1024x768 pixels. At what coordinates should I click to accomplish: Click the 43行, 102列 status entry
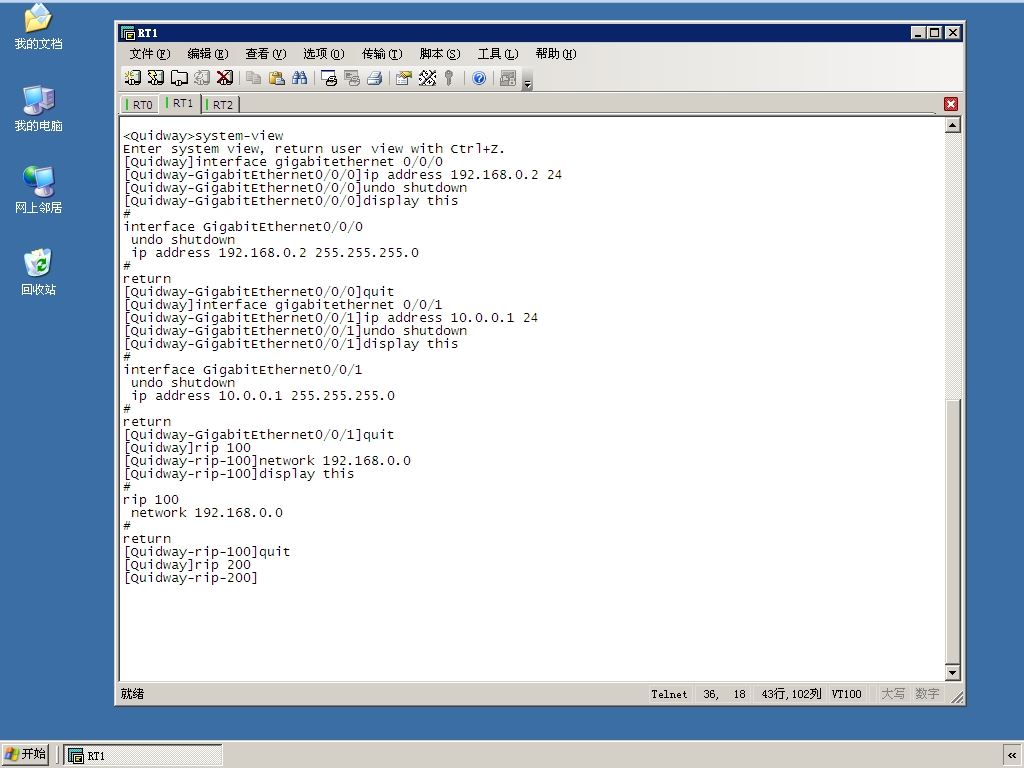pos(791,694)
